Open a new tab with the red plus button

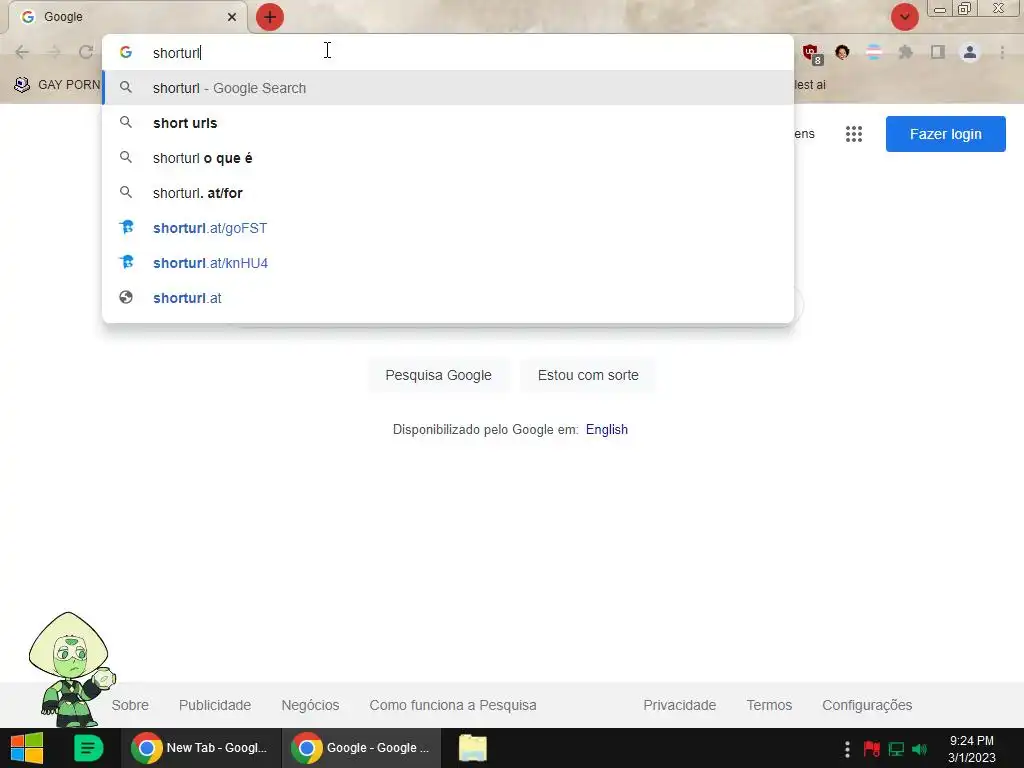[x=270, y=17]
